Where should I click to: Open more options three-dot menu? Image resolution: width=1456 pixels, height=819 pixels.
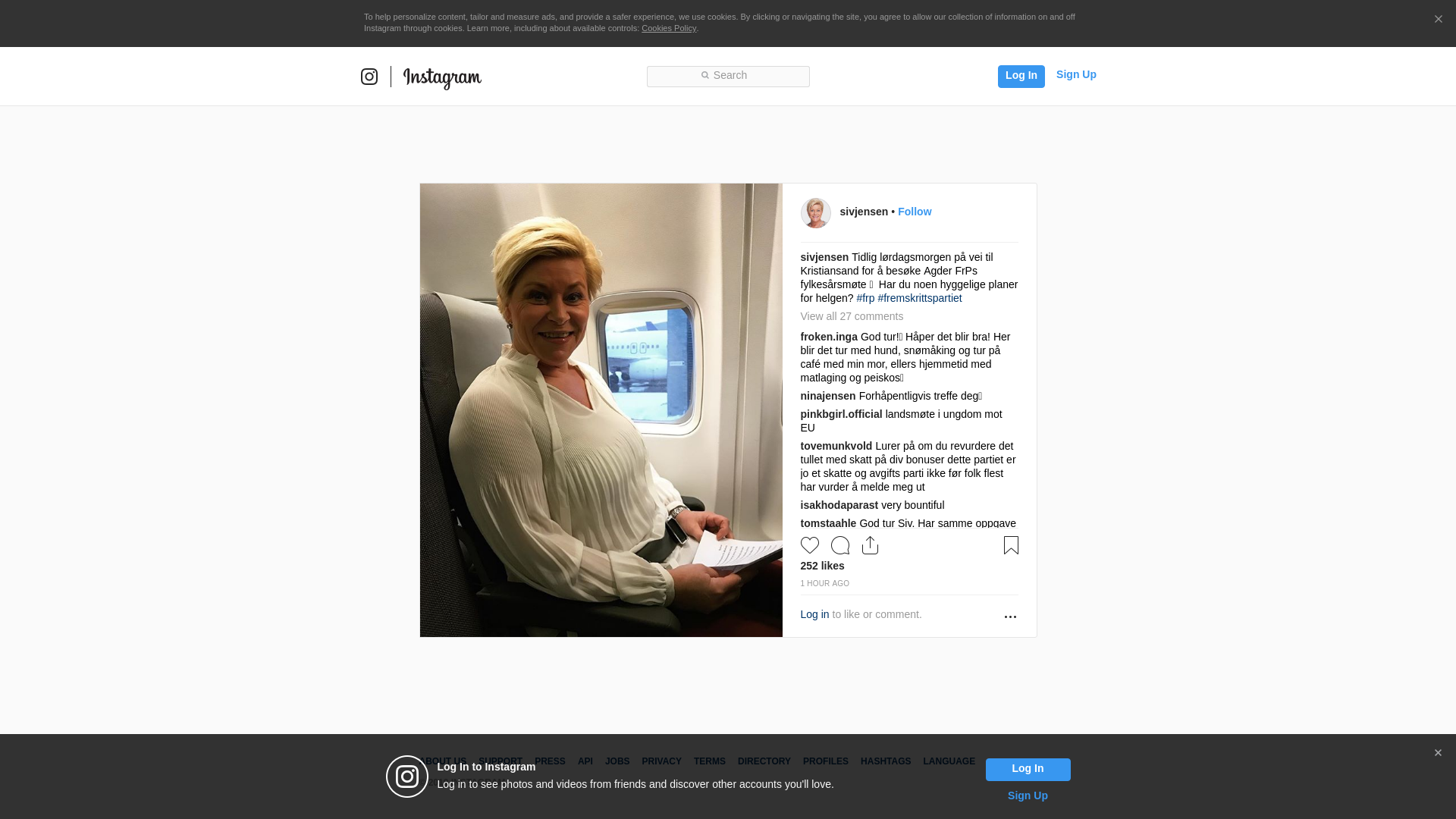(1010, 617)
